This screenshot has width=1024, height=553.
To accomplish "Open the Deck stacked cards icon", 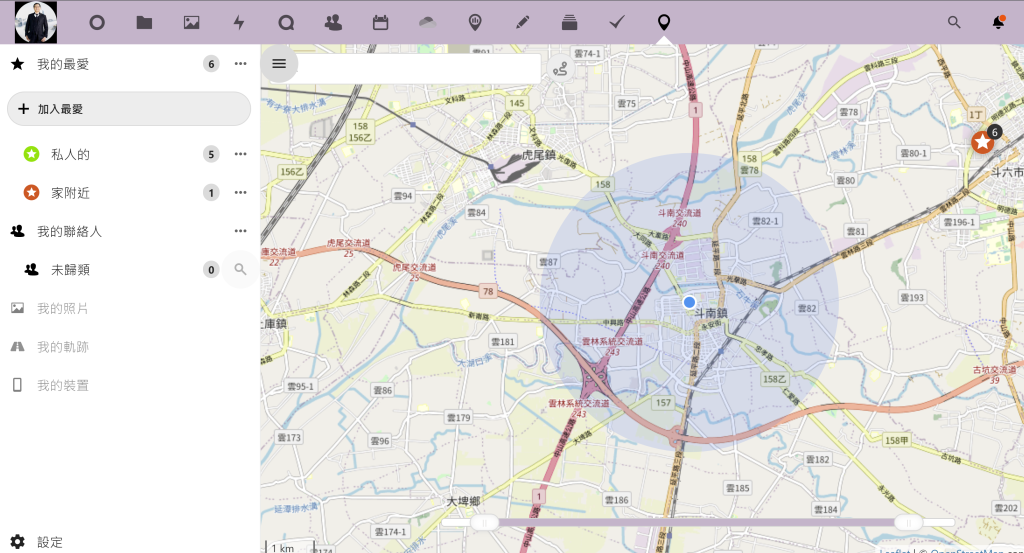I will [569, 23].
